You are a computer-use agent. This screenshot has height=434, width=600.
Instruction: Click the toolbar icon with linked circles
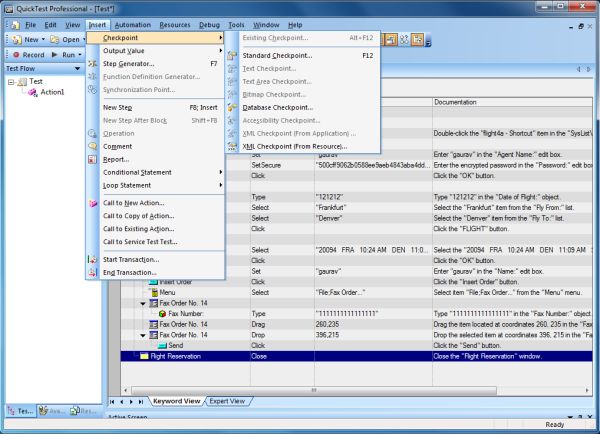[404, 39]
